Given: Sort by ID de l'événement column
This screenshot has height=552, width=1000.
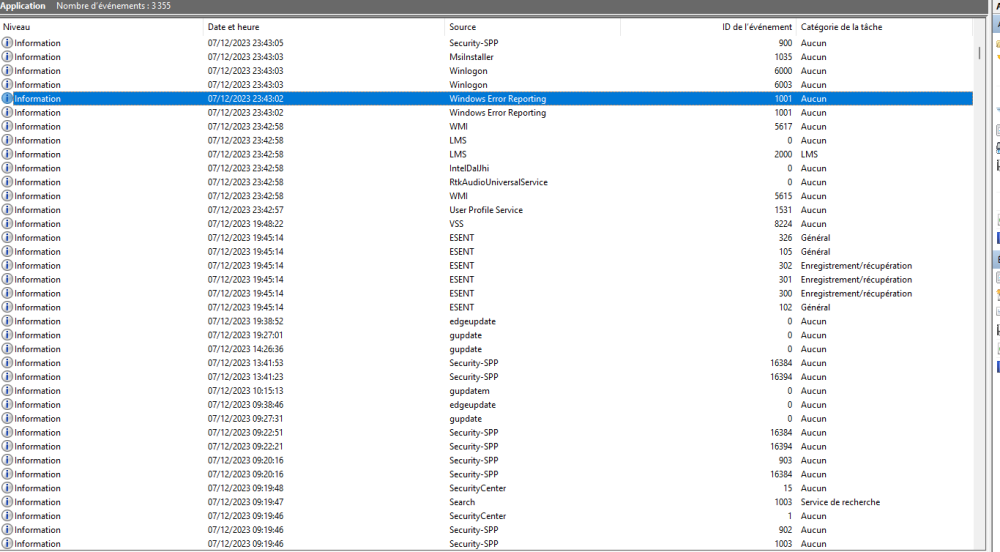Looking at the screenshot, I should tap(708, 27).
